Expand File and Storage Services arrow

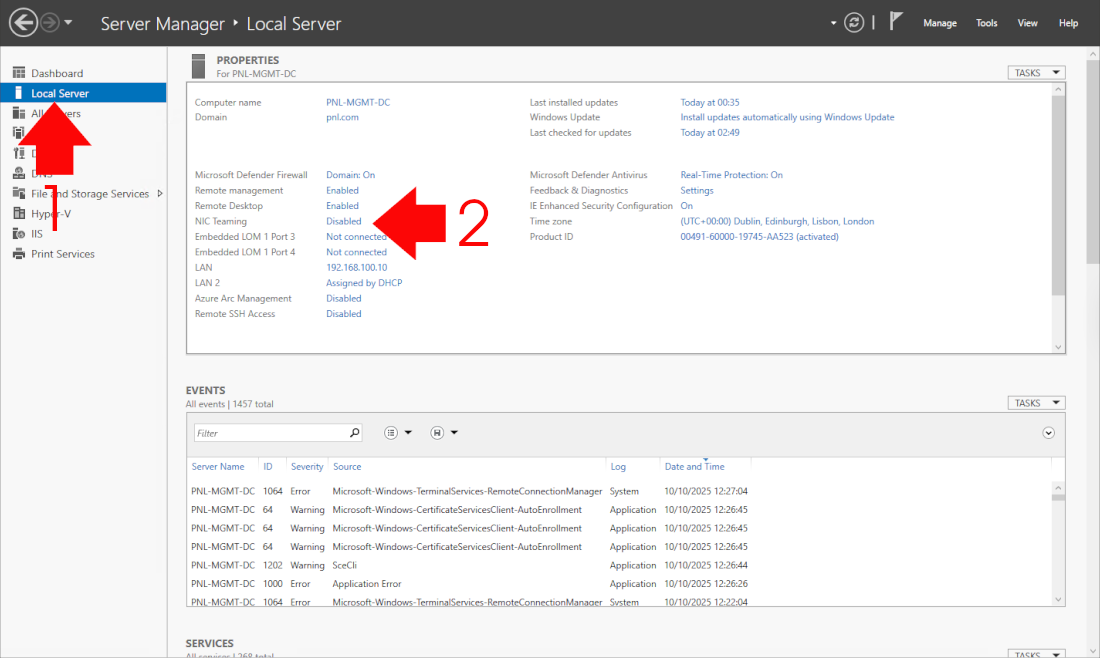pos(159,194)
